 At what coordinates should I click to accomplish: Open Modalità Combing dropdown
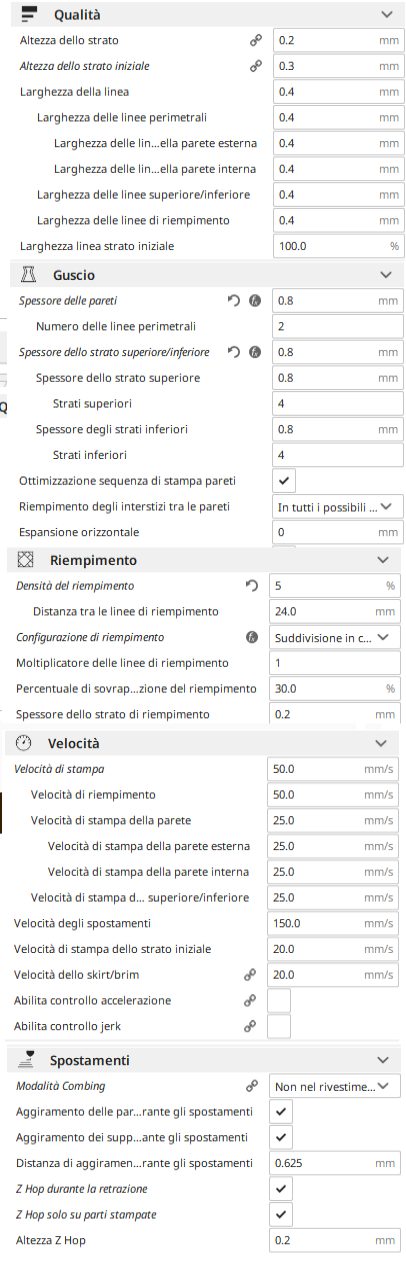click(336, 1086)
